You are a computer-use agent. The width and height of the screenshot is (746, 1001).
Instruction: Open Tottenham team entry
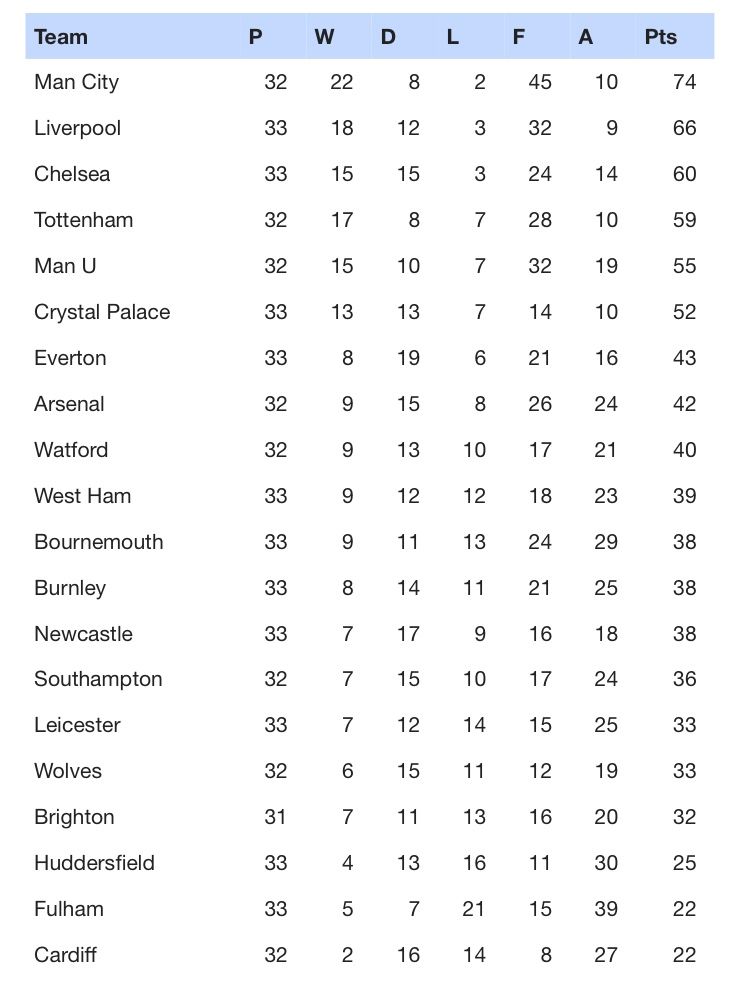point(83,220)
